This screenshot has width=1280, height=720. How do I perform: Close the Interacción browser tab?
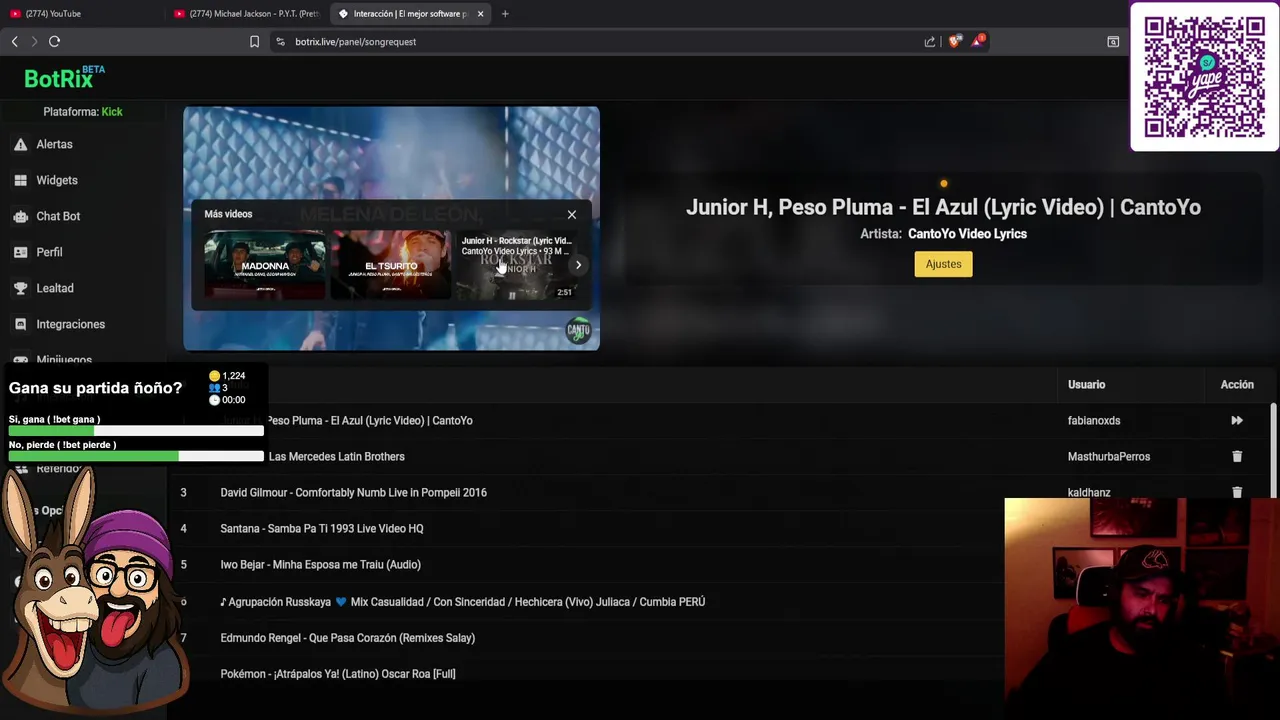[x=481, y=14]
